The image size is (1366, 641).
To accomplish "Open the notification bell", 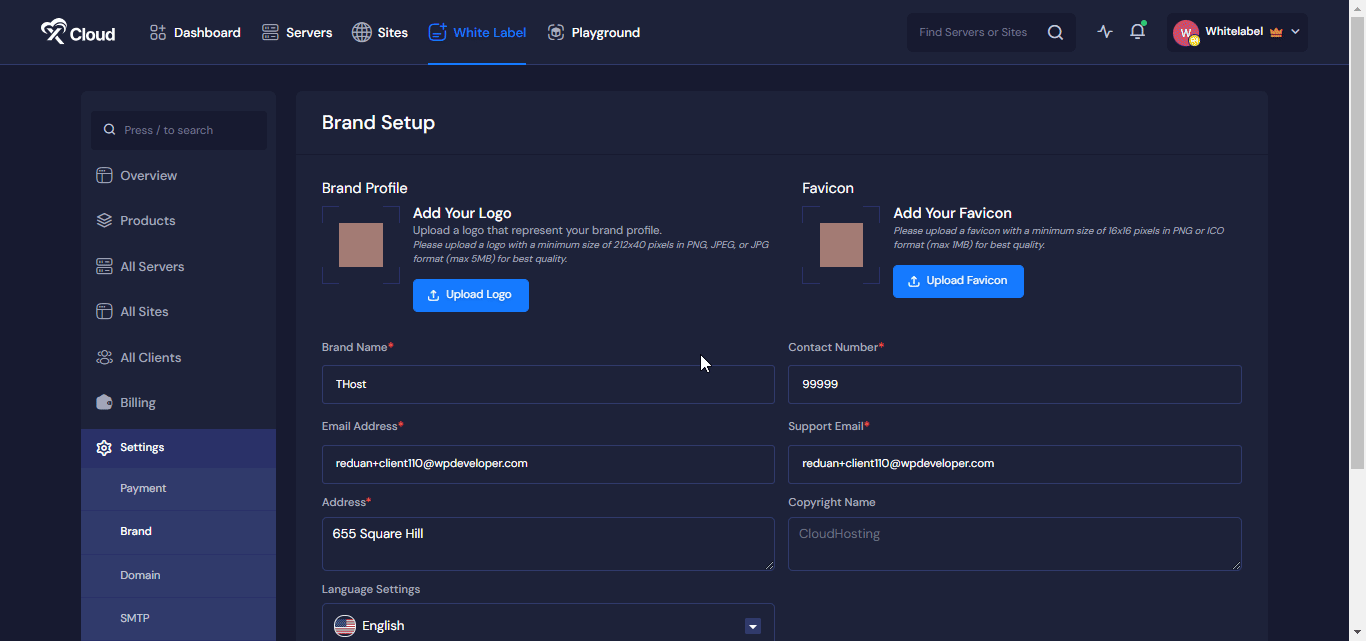I will 1137,31.
